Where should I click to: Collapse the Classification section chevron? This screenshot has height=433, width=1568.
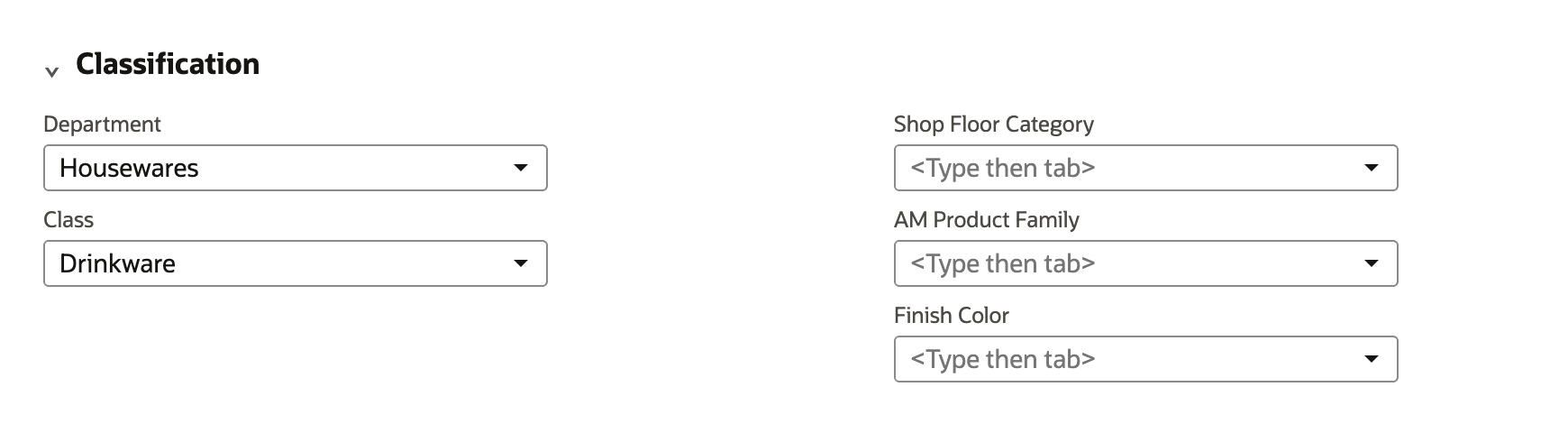point(52,71)
